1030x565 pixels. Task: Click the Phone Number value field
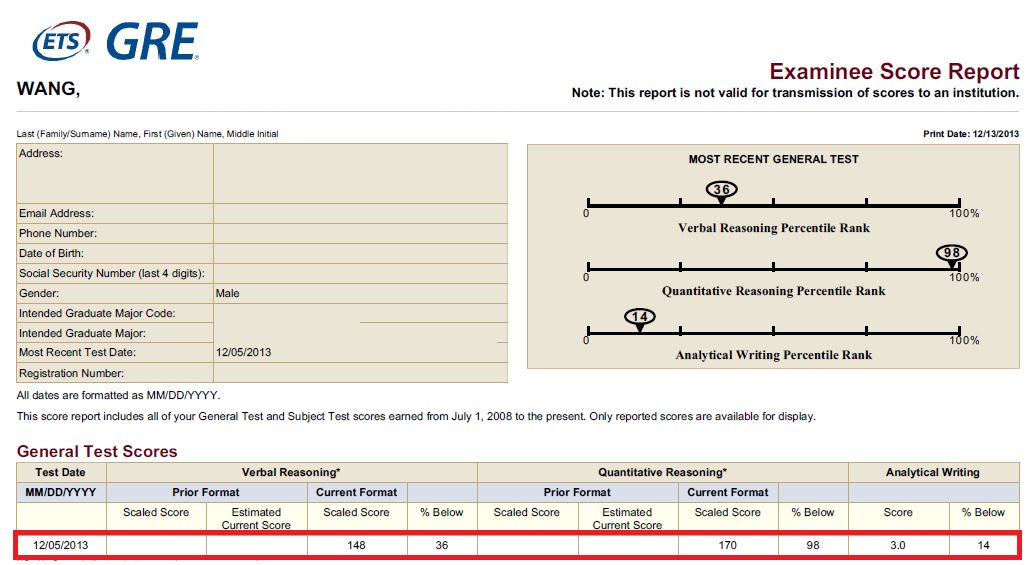360,233
